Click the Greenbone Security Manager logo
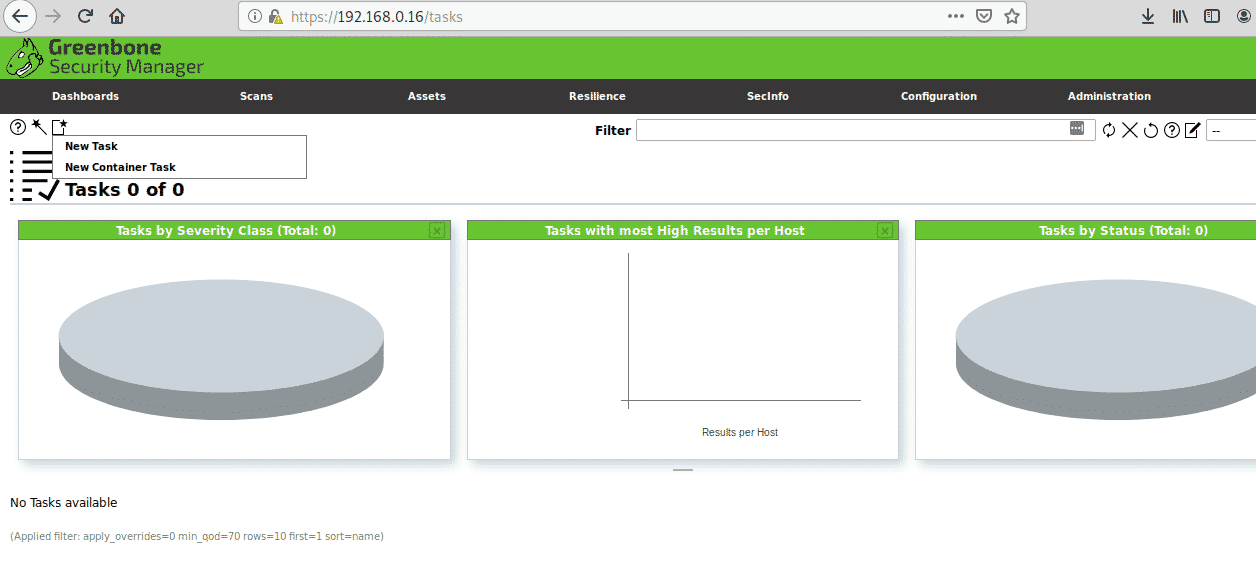Screen dimensions: 1256x585 click(x=104, y=58)
